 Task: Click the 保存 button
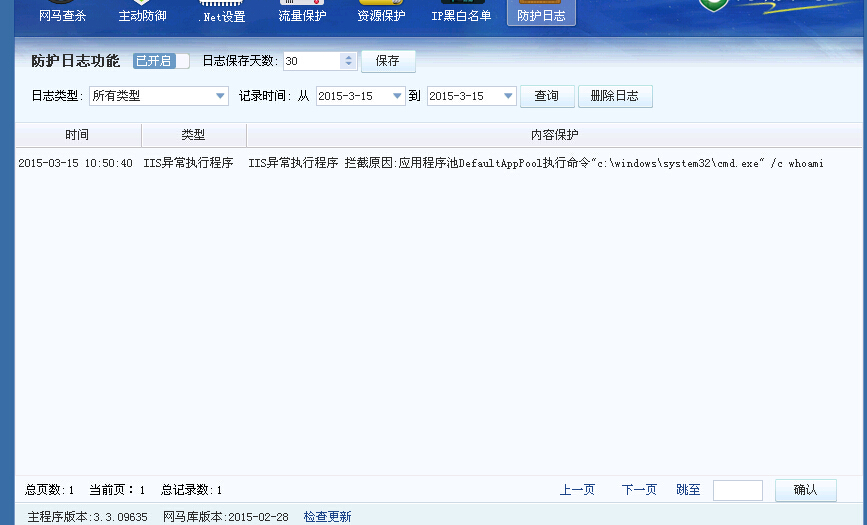click(388, 61)
